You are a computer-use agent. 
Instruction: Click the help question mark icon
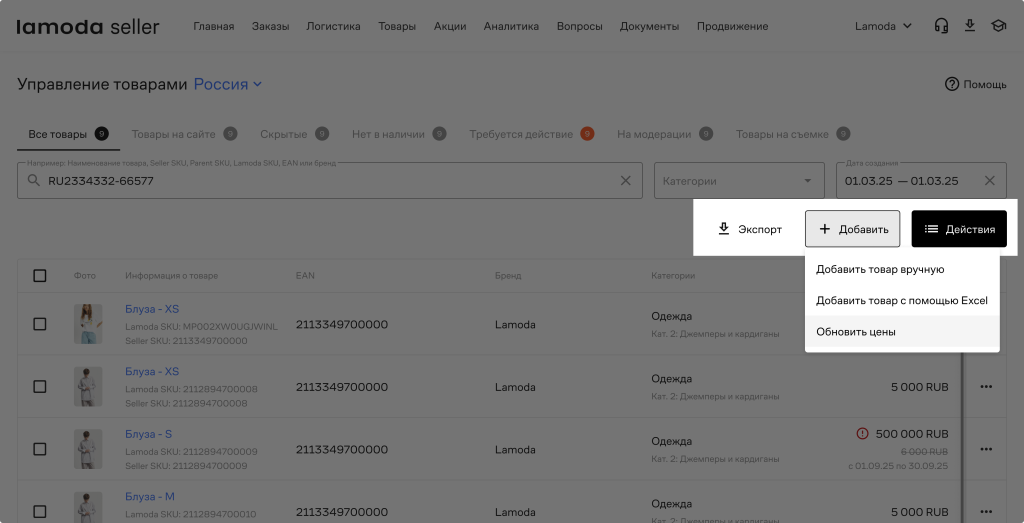pyautogui.click(x=952, y=84)
